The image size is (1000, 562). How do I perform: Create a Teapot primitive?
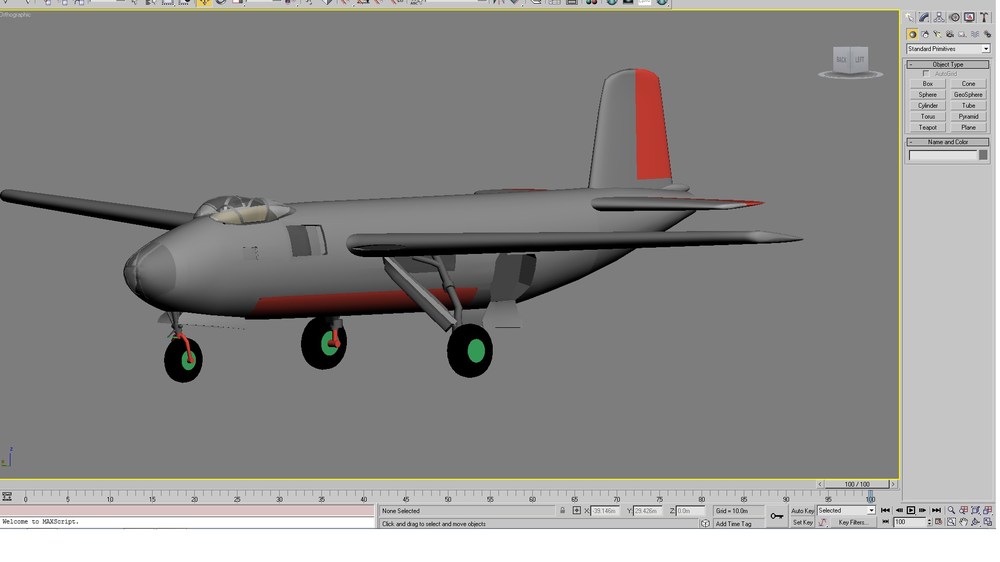point(927,128)
